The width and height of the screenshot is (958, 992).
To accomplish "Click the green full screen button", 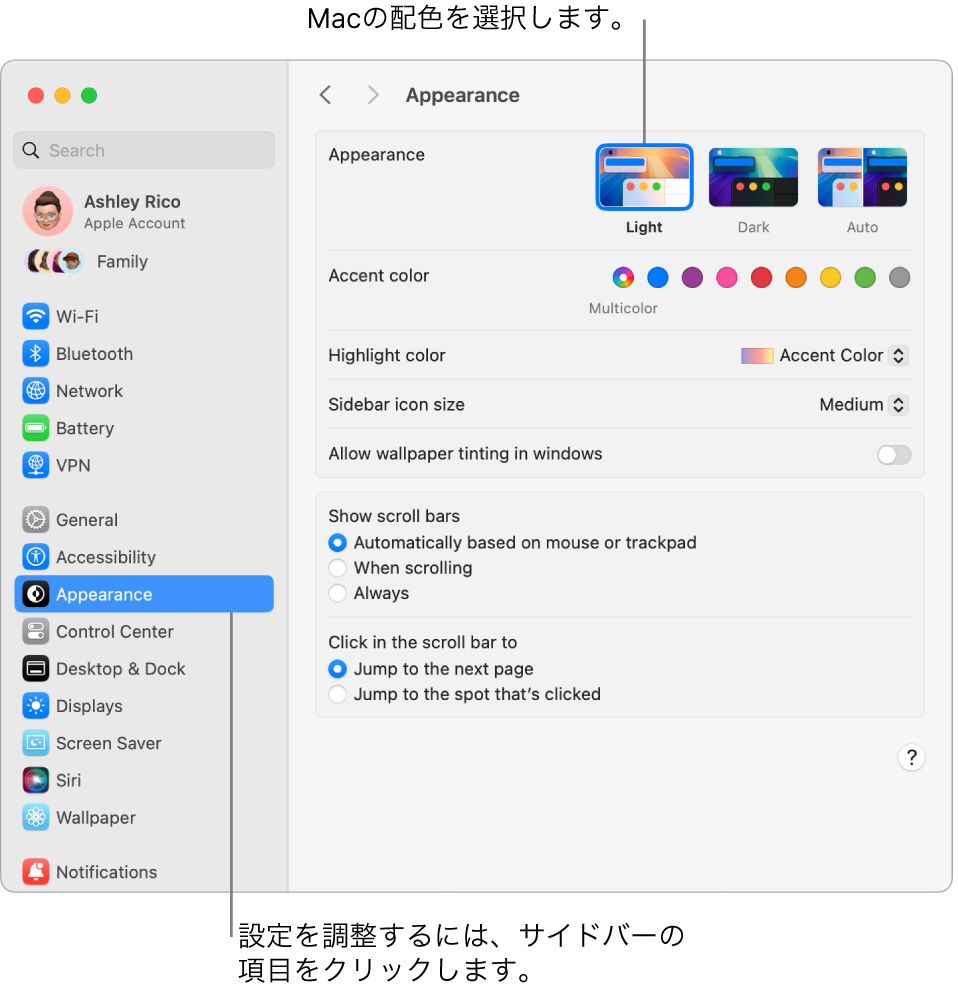I will click(x=89, y=96).
